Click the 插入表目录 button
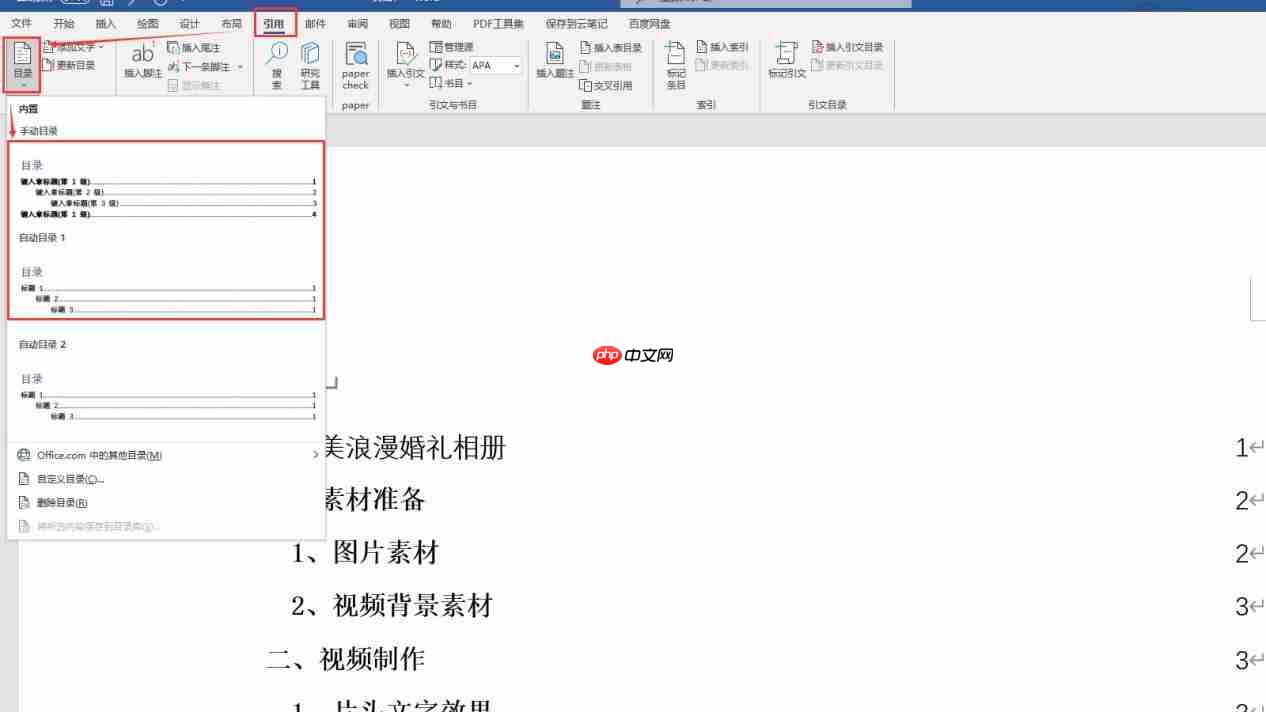The image size is (1266, 712). 611,47
